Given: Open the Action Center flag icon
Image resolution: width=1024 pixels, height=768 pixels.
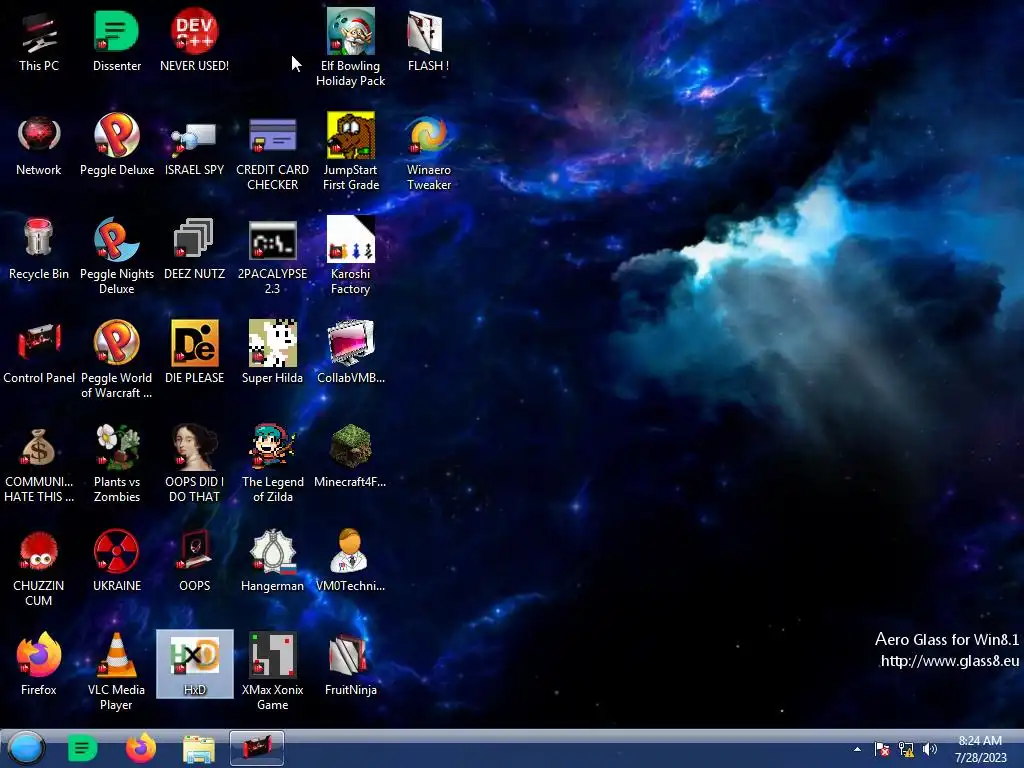Looking at the screenshot, I should point(882,749).
